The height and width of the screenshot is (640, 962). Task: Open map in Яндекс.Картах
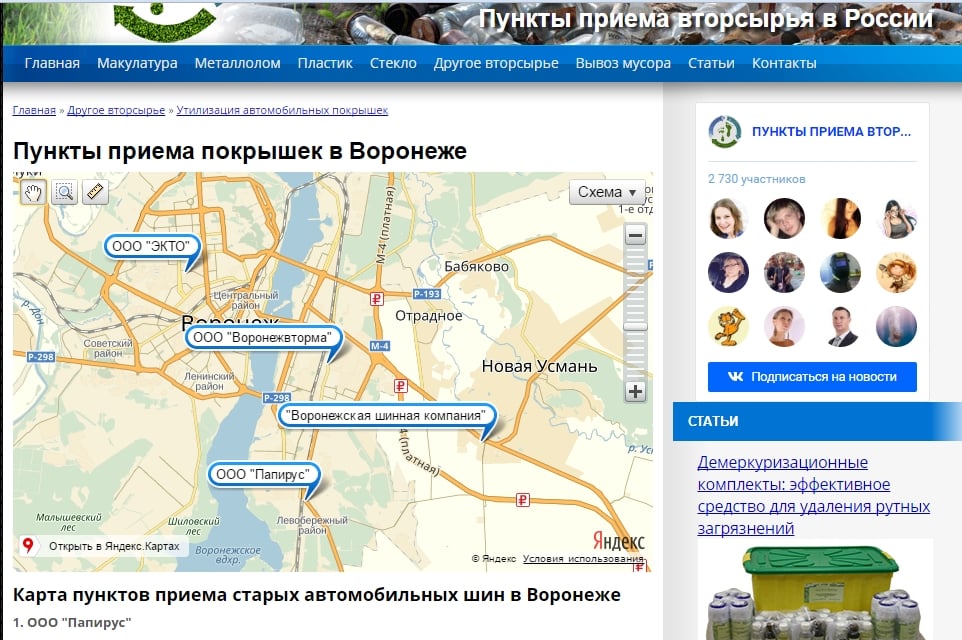114,546
